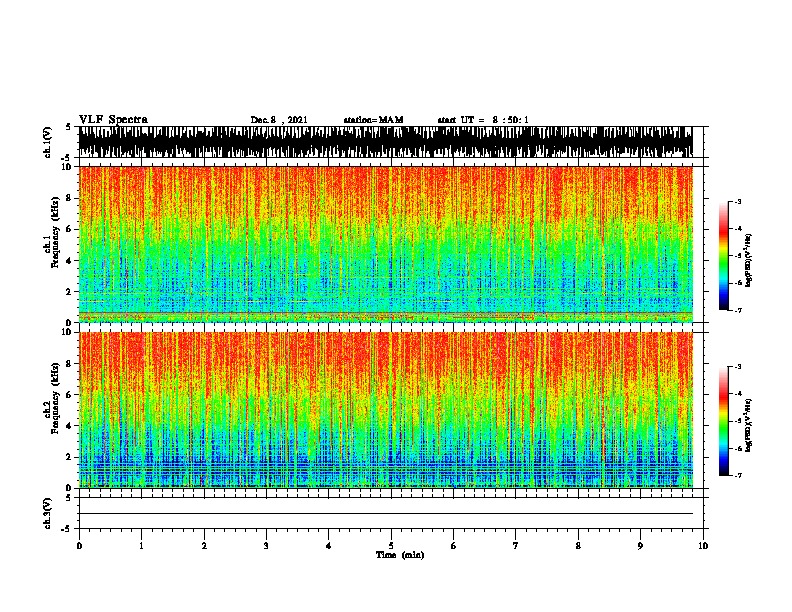Click the time axis tick label '10'
The image size is (792, 612).
[703, 545]
